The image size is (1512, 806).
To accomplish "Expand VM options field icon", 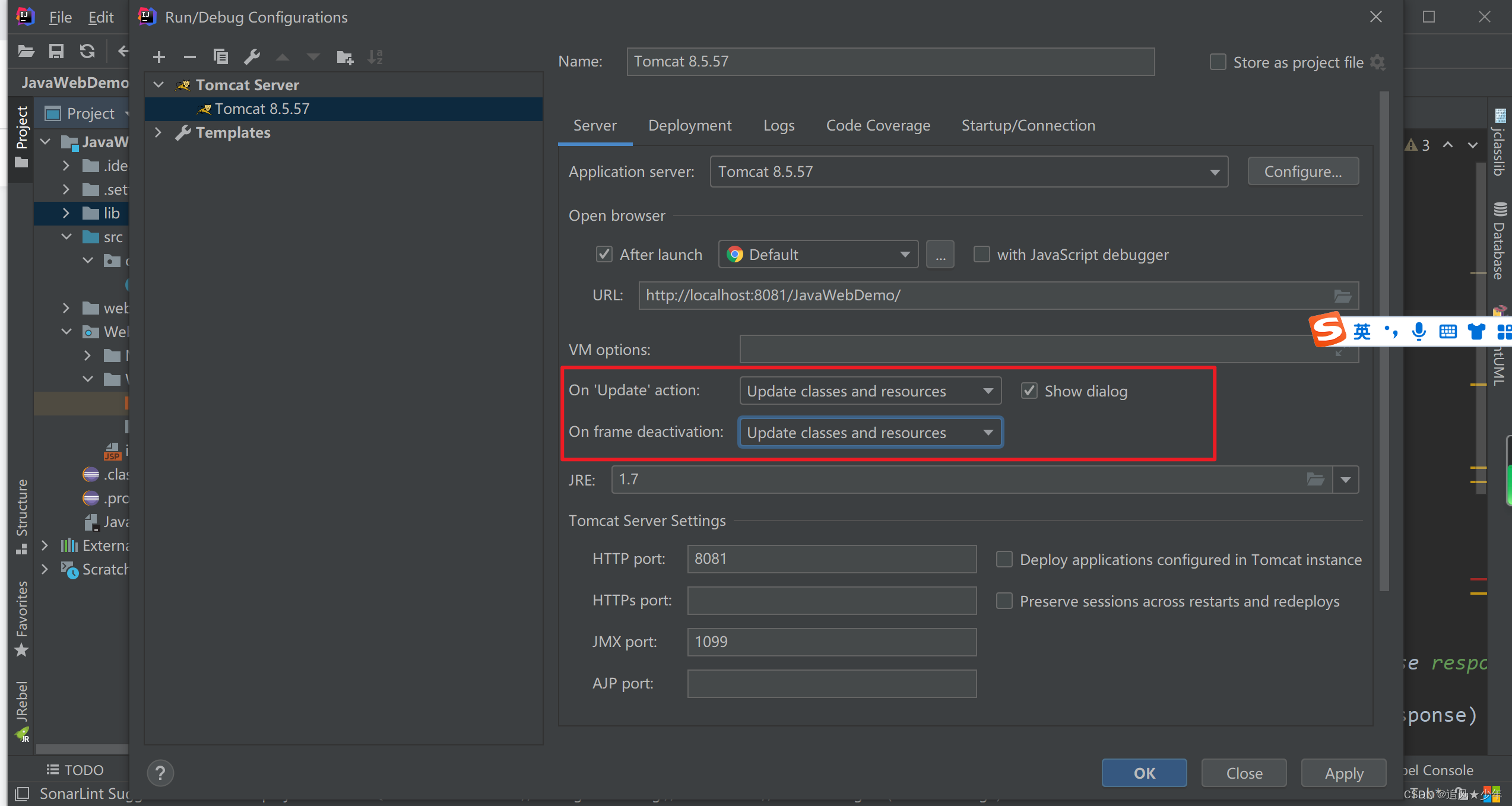I will pyautogui.click(x=1339, y=353).
